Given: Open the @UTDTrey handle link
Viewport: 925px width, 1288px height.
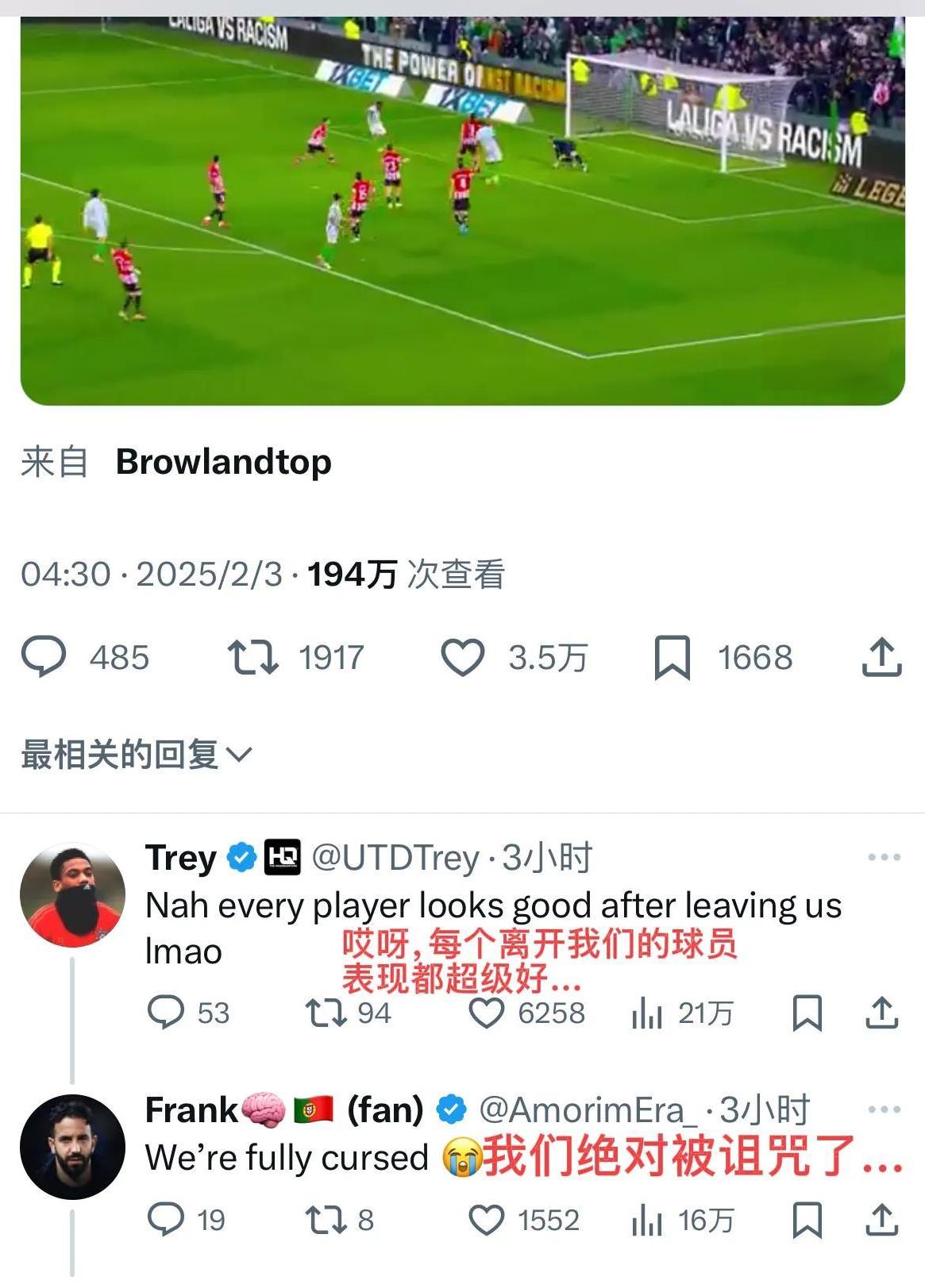Looking at the screenshot, I should [395, 858].
